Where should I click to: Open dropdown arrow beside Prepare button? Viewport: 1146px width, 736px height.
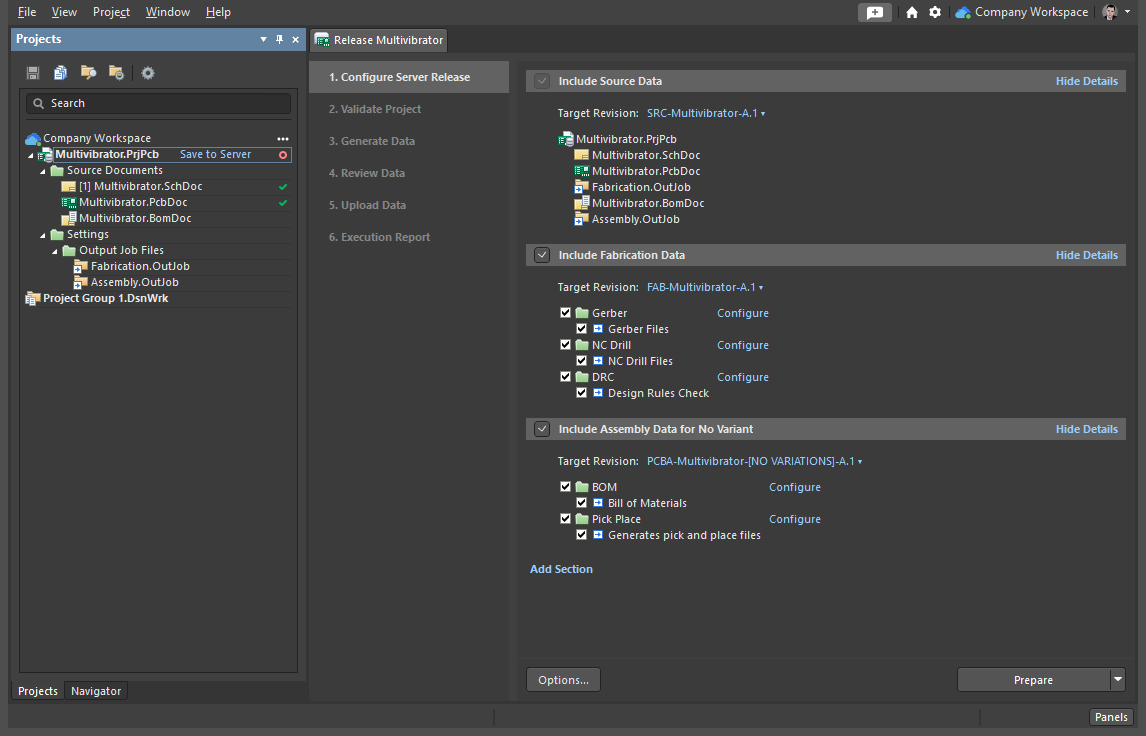pos(1117,680)
